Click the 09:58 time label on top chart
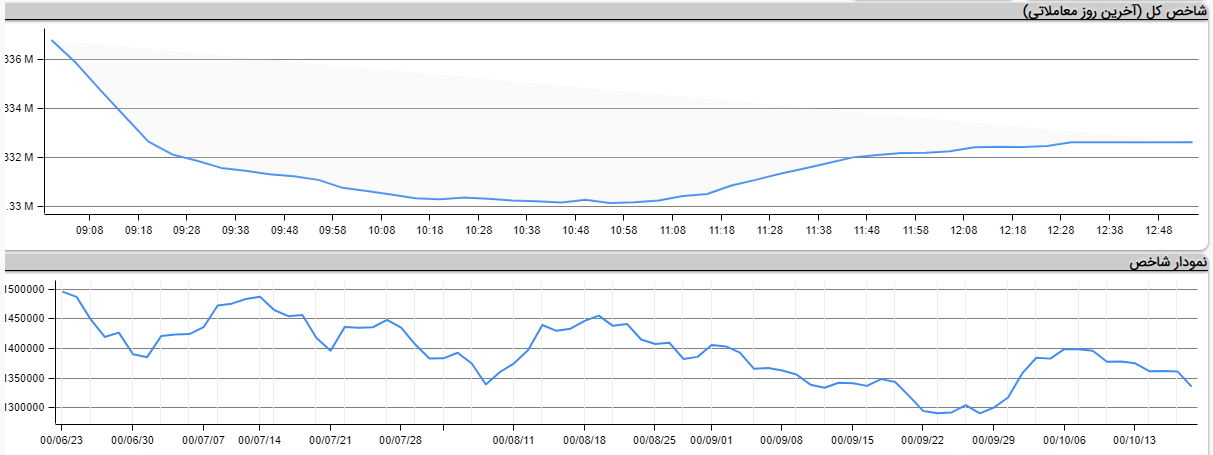Screen dimensions: 1213x455 pyautogui.click(x=332, y=230)
